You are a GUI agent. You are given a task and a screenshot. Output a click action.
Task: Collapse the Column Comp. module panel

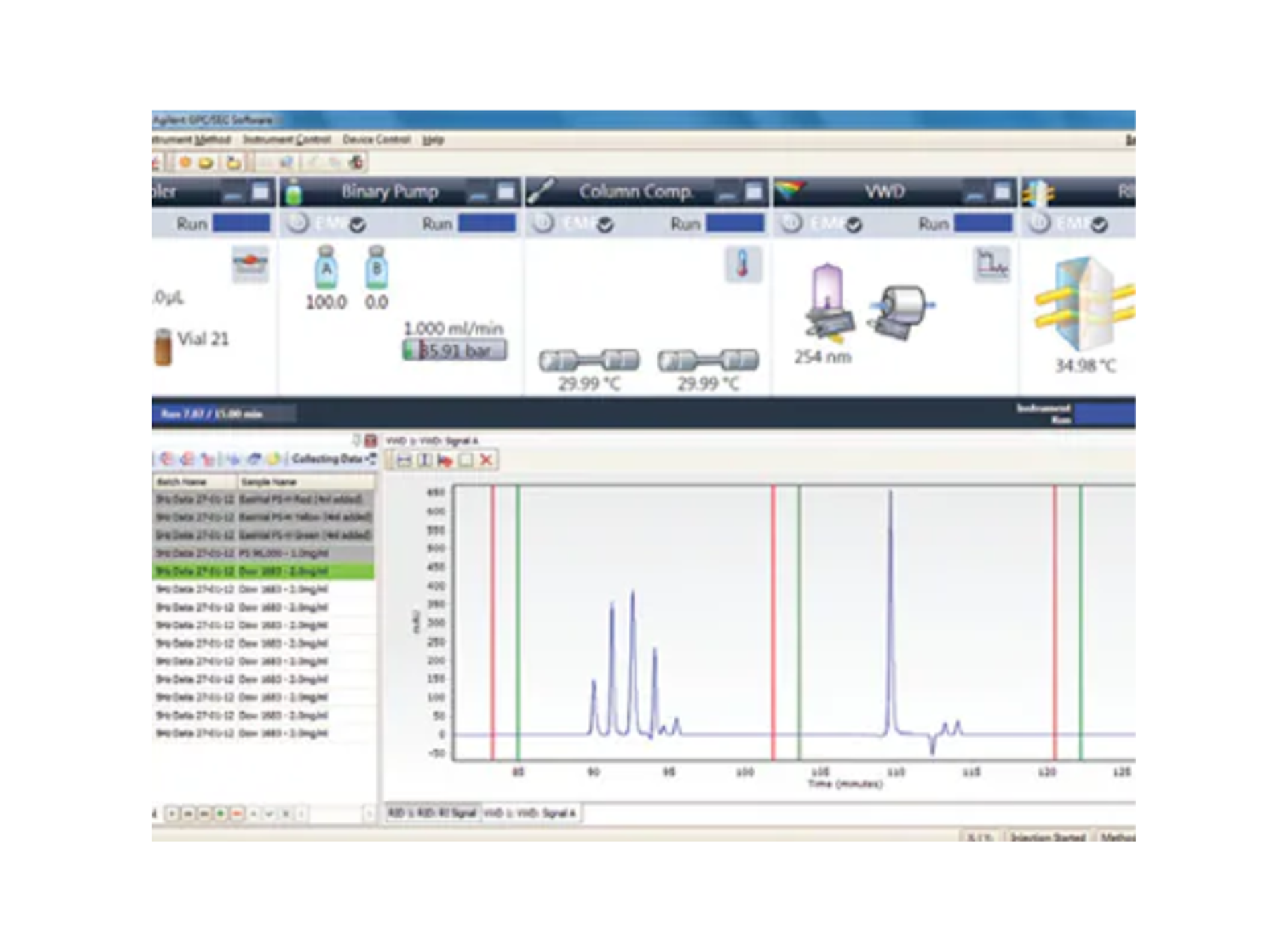(x=727, y=194)
